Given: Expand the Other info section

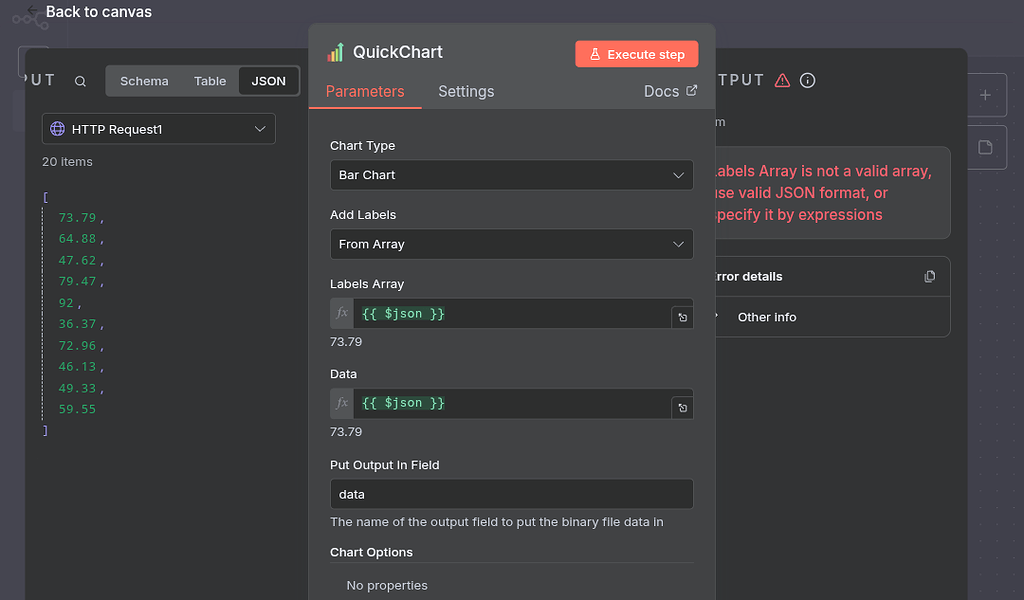Looking at the screenshot, I should pyautogui.click(x=766, y=317).
